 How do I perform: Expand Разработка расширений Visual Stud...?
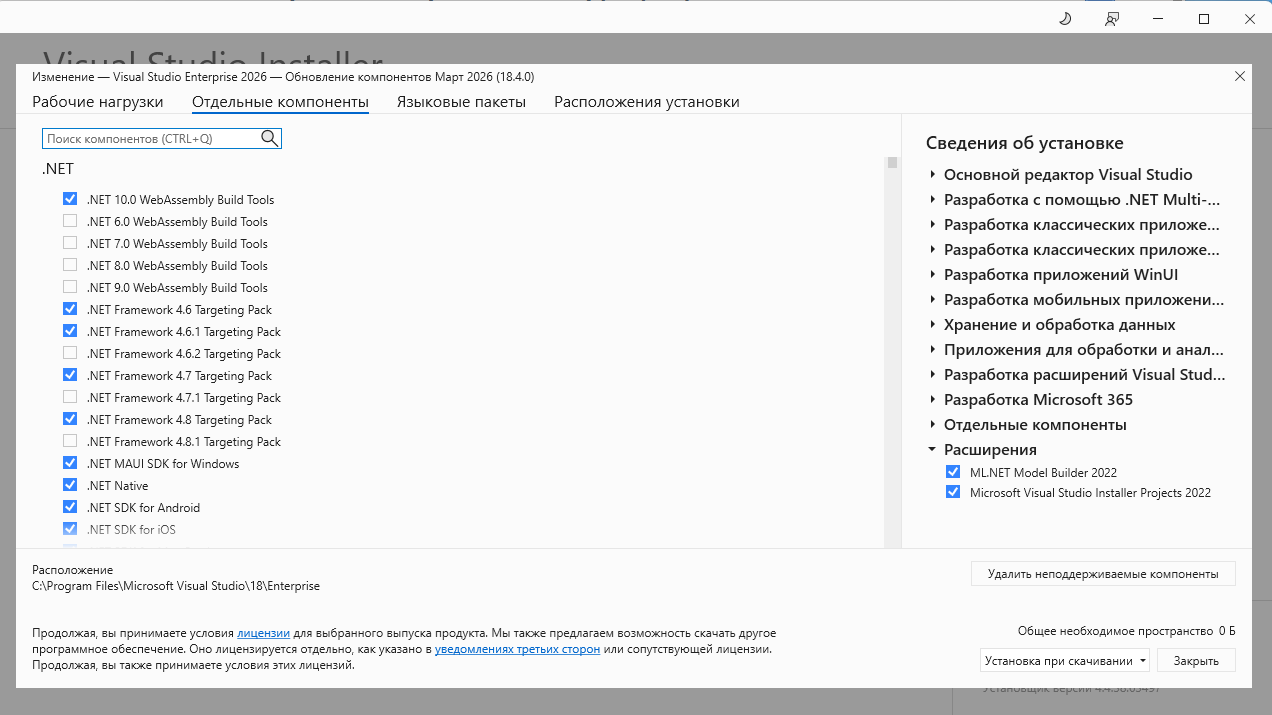tap(932, 374)
